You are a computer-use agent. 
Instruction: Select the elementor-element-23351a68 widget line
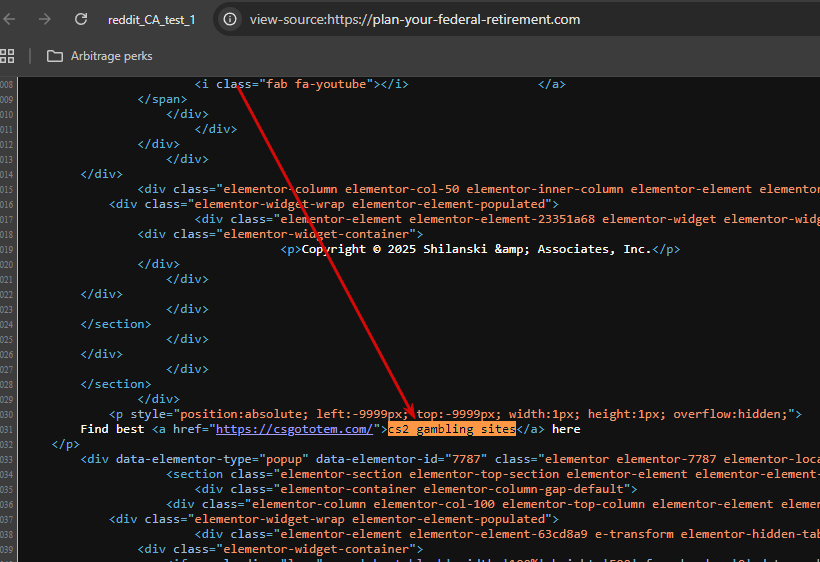pos(507,219)
